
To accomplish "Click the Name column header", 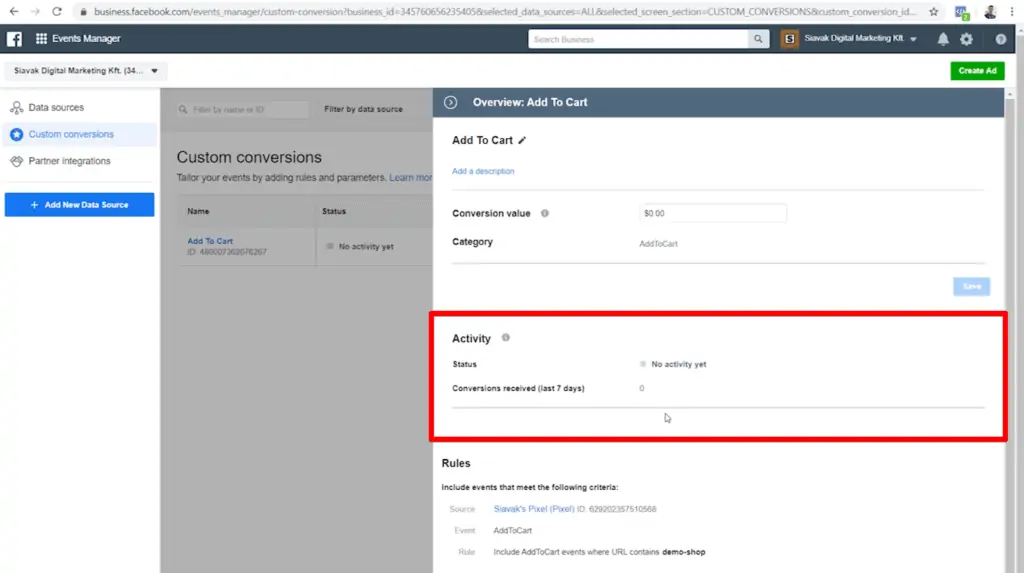I will tap(199, 212).
